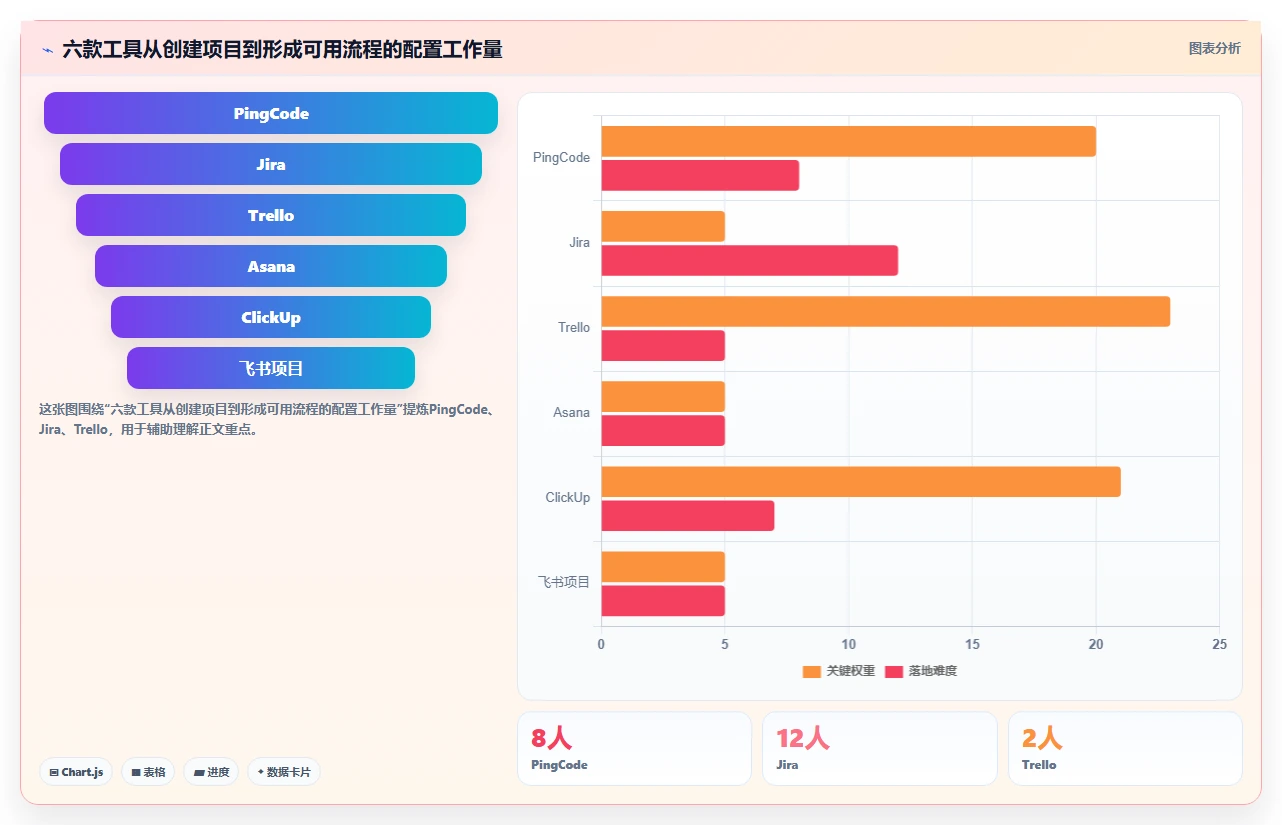Open the 12人 Jira data card
Image resolution: width=1282 pixels, height=825 pixels.
coord(879,748)
